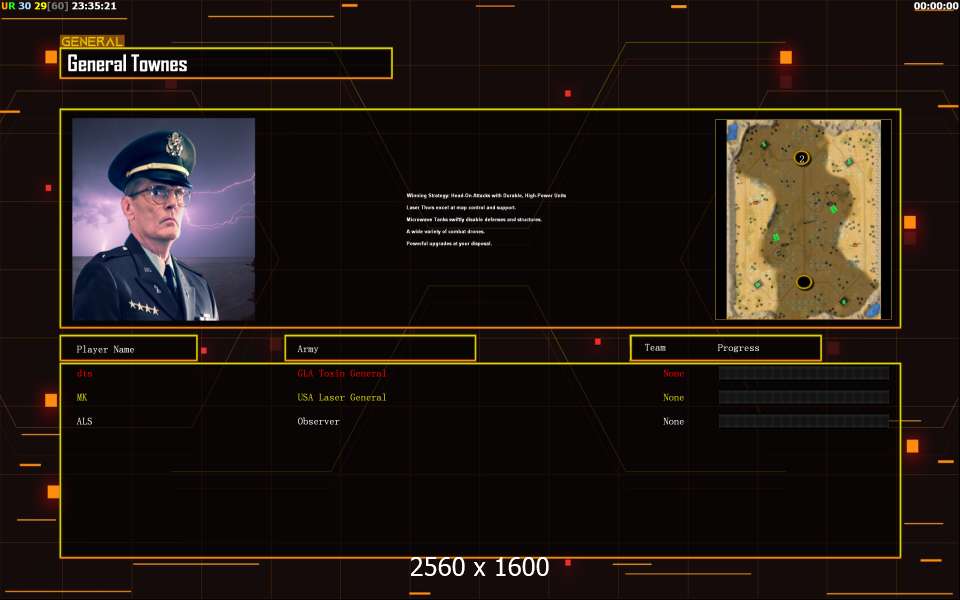Click the team value 'None' in the ALS row
The width and height of the screenshot is (960, 600).
pyautogui.click(x=673, y=421)
